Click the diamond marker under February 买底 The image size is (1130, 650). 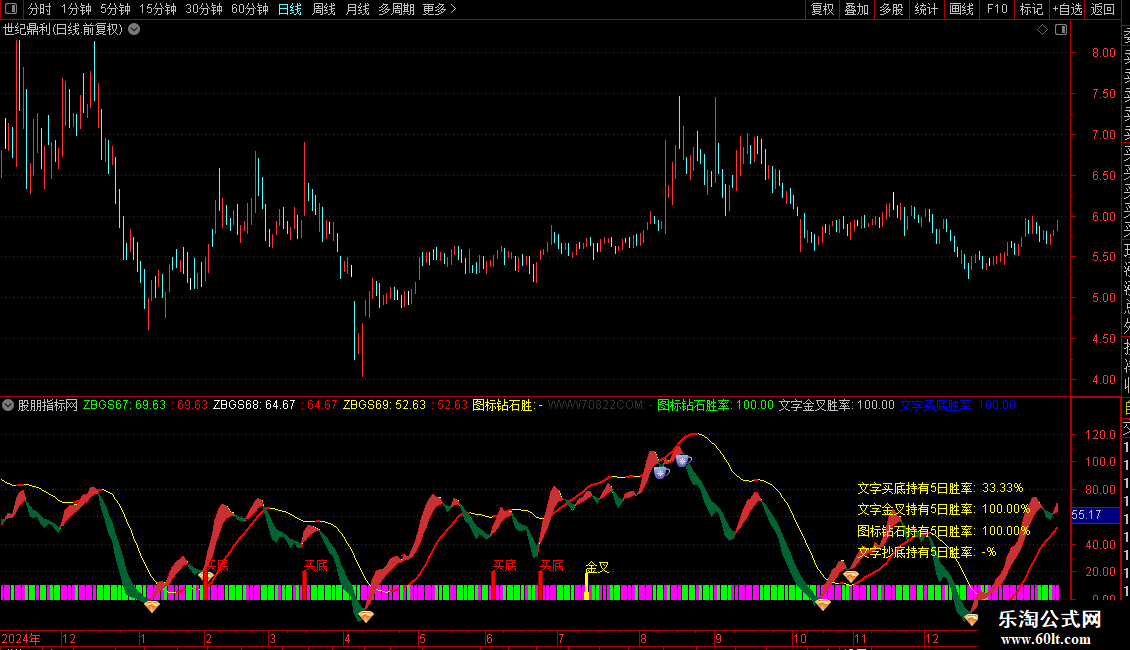[205, 576]
